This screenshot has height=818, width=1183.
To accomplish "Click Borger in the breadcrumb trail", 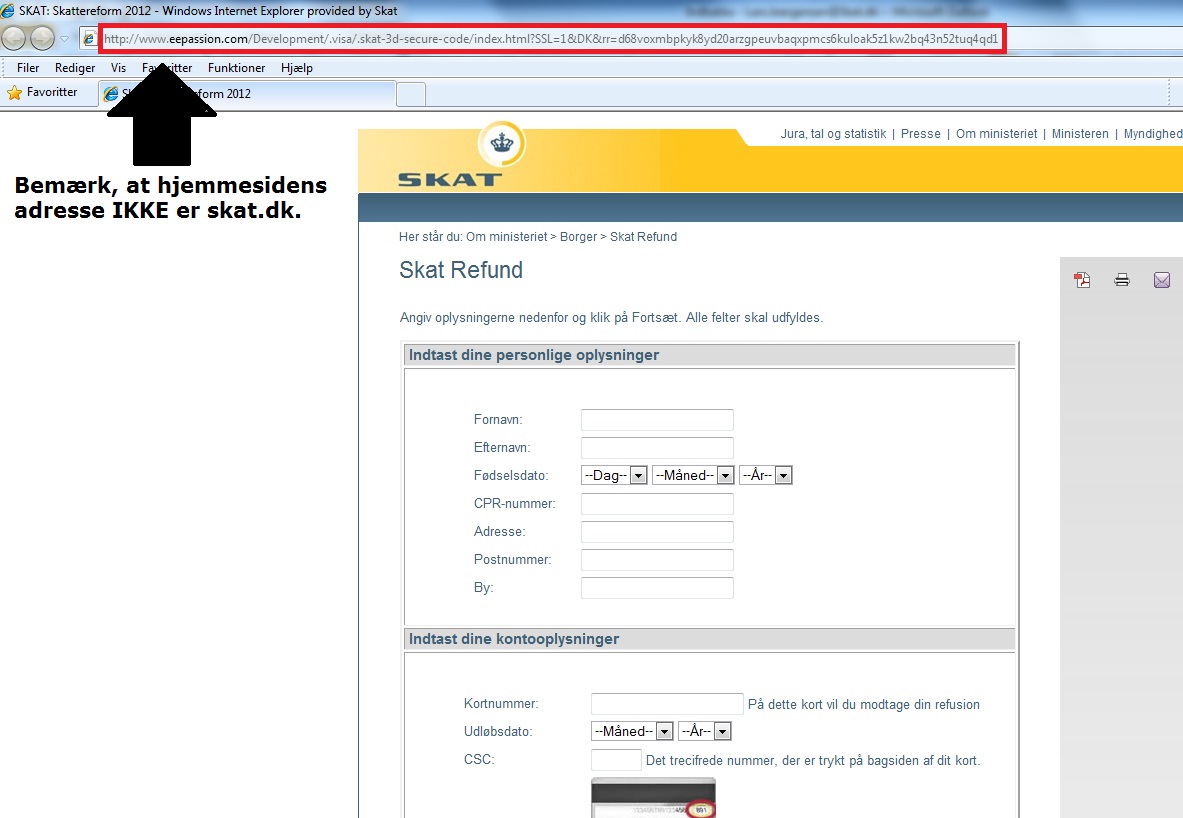I will (x=578, y=237).
